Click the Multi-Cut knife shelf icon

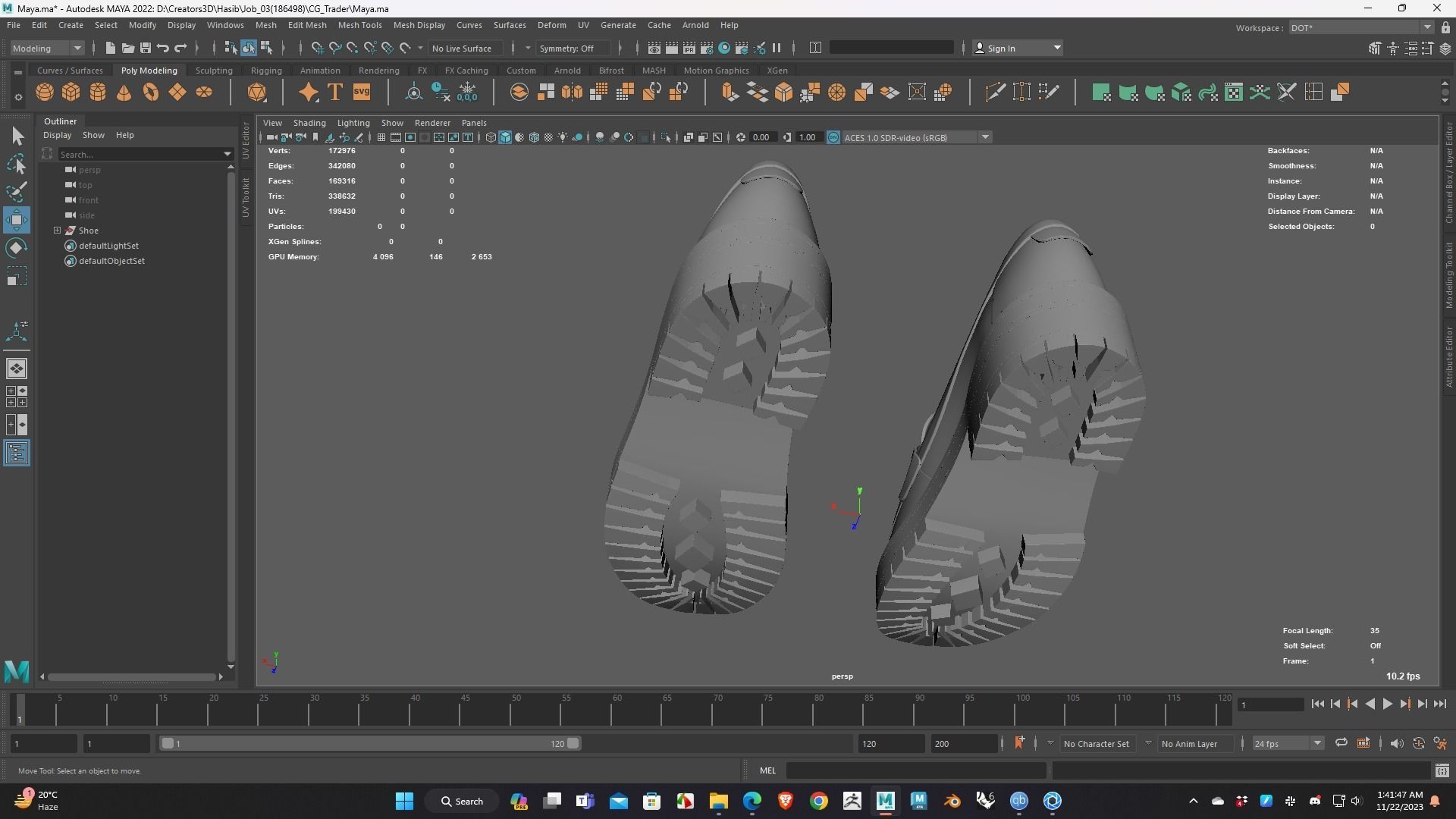[995, 93]
